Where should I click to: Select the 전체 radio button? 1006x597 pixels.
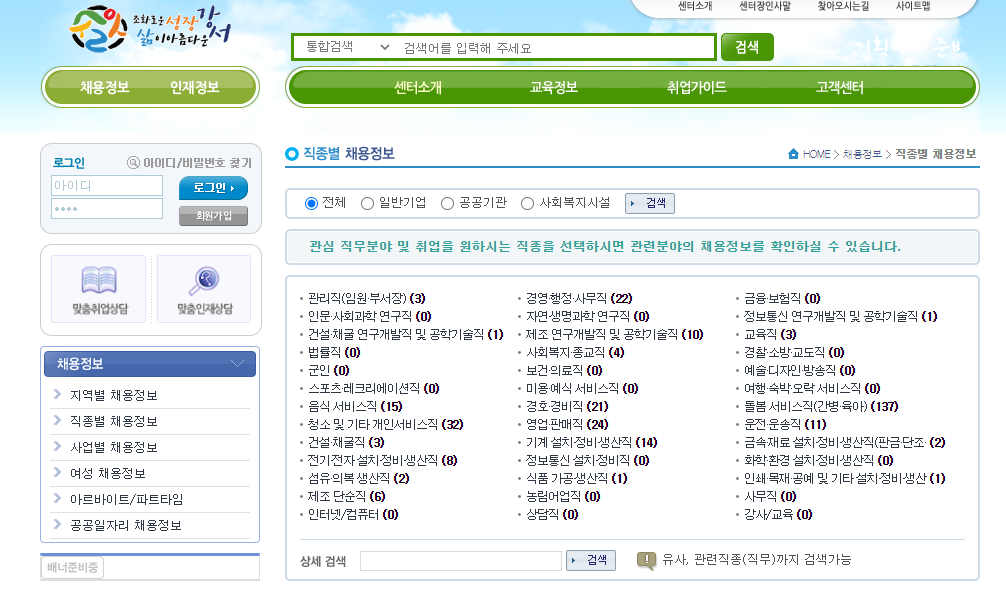(311, 203)
